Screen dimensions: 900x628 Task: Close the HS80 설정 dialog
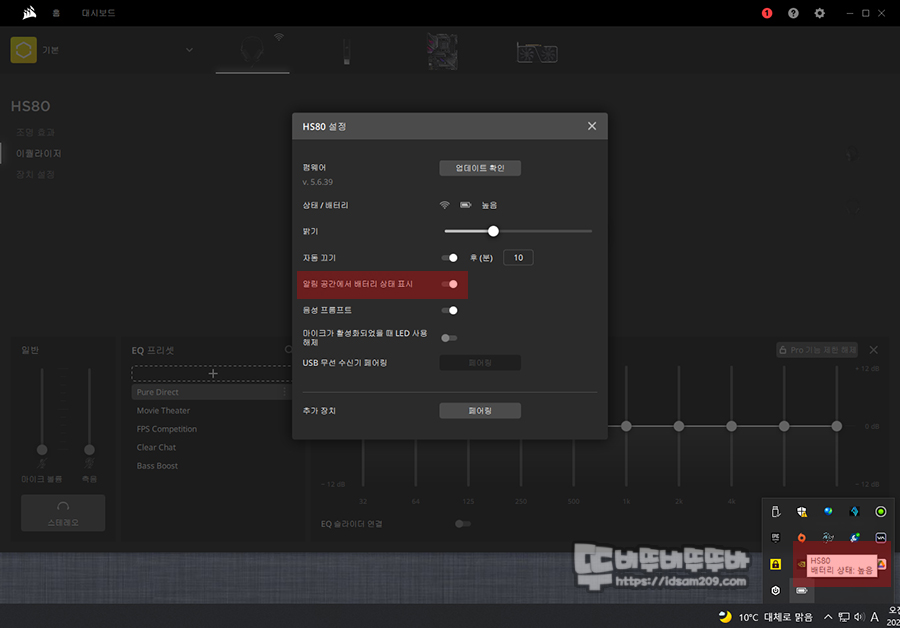(x=592, y=126)
